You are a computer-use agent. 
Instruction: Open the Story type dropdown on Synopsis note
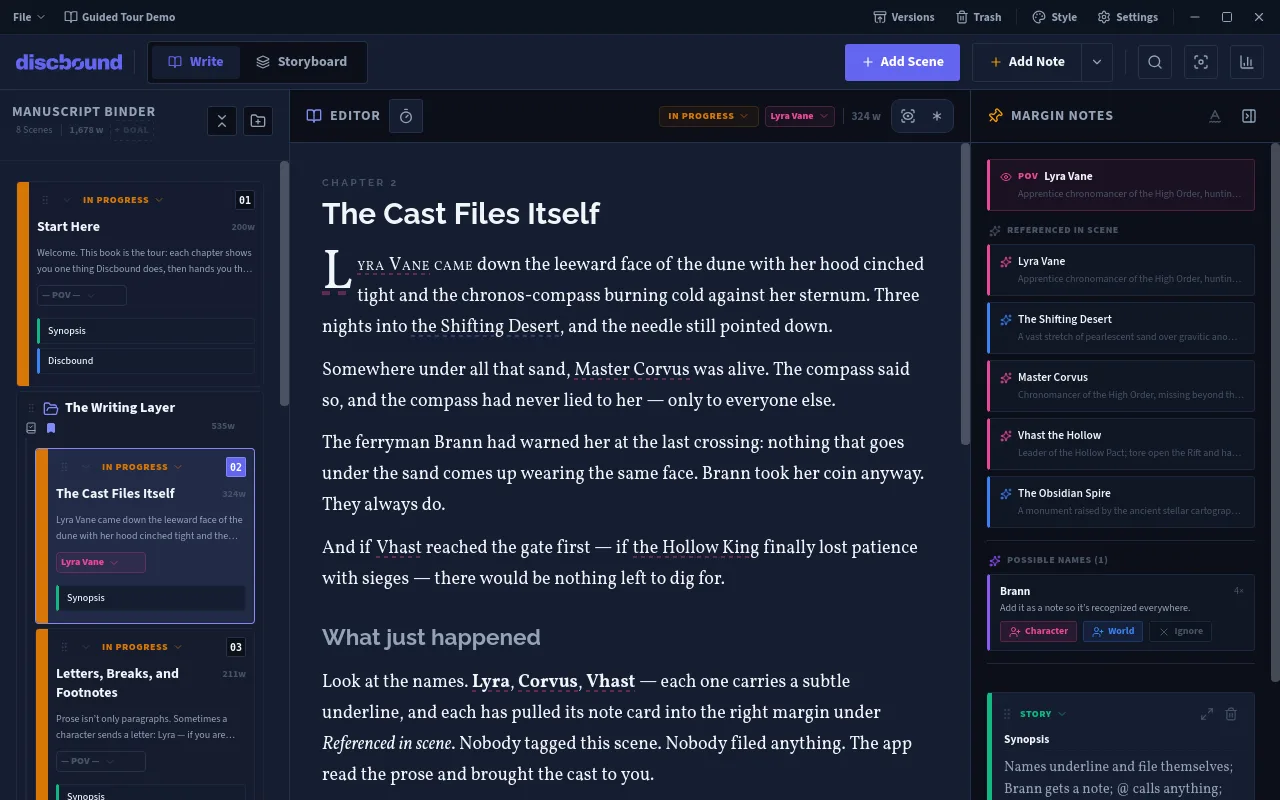click(x=1043, y=714)
